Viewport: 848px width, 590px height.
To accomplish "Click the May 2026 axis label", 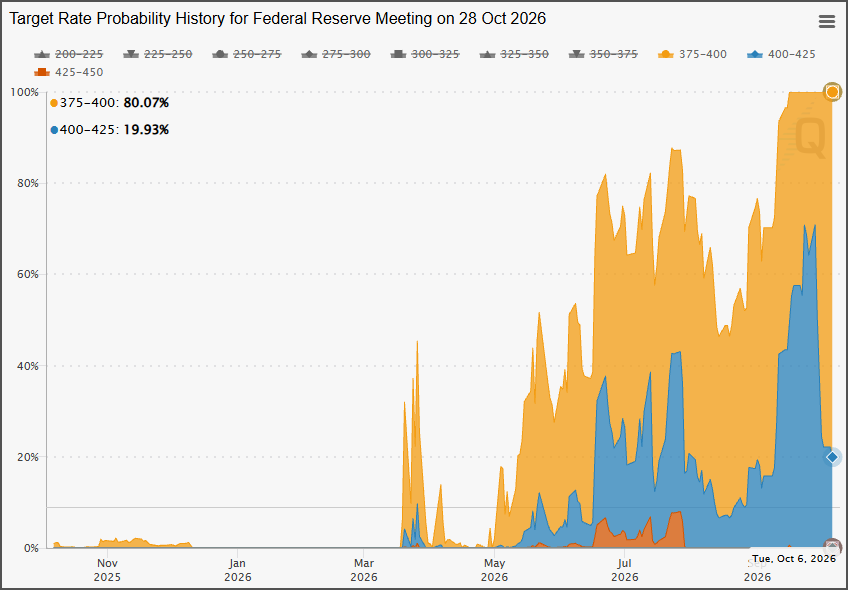I will tap(494, 571).
